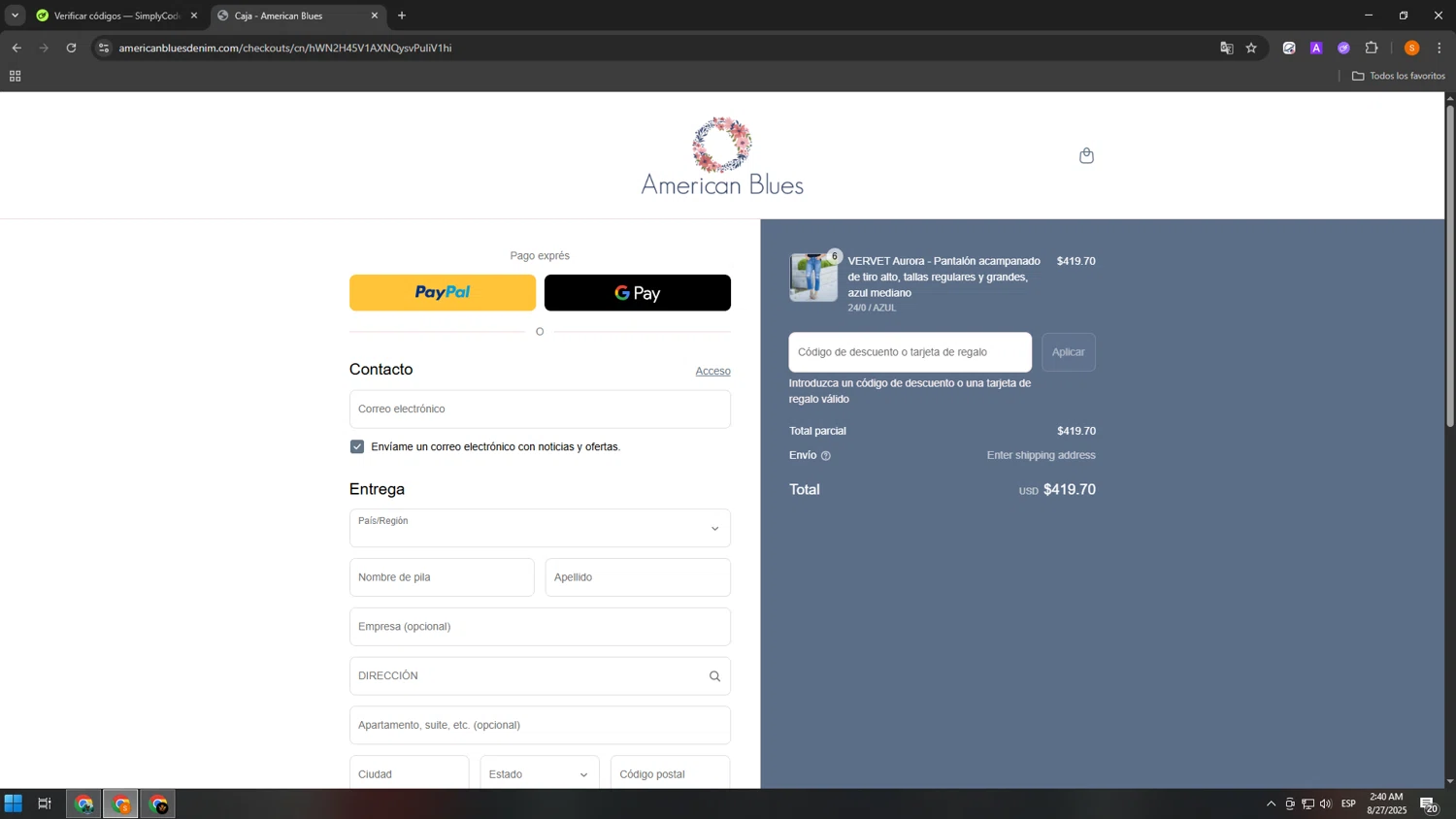Click the volume speaker tray icon

(1326, 803)
